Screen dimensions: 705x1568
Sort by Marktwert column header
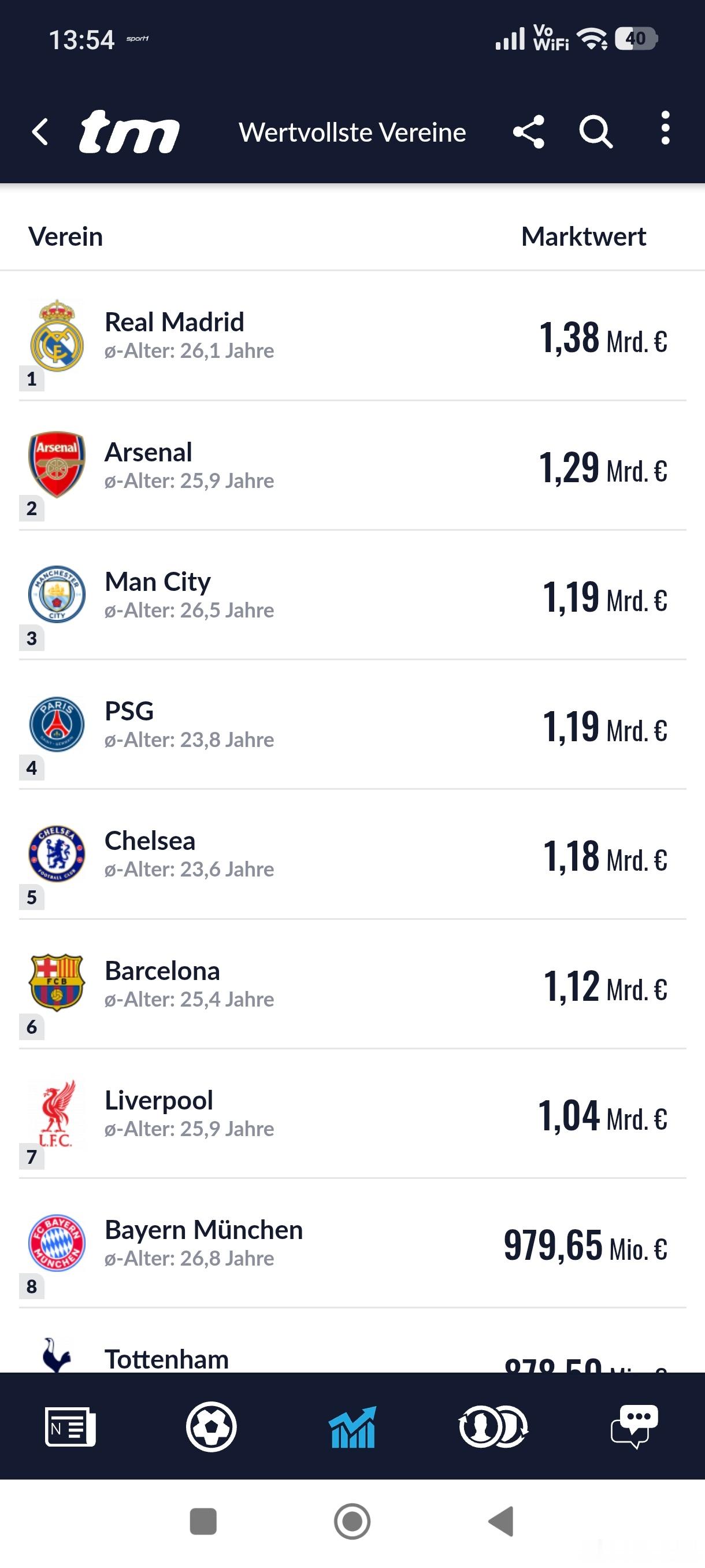tap(583, 237)
